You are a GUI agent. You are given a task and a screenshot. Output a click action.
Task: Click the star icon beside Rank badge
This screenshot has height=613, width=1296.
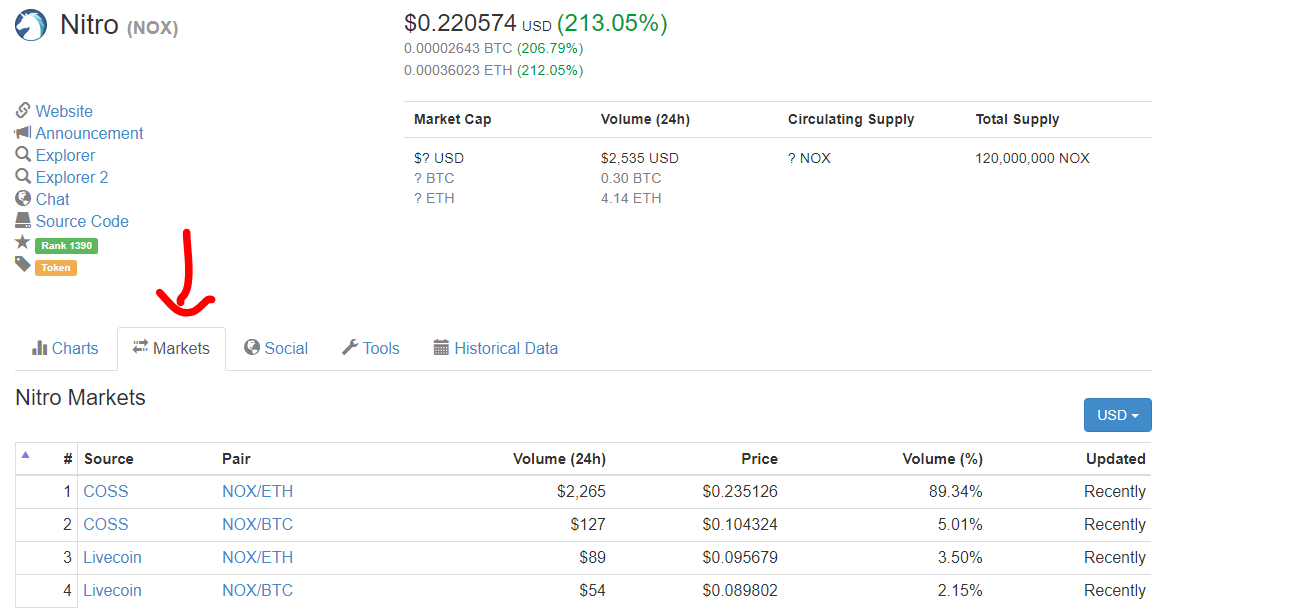tap(23, 243)
